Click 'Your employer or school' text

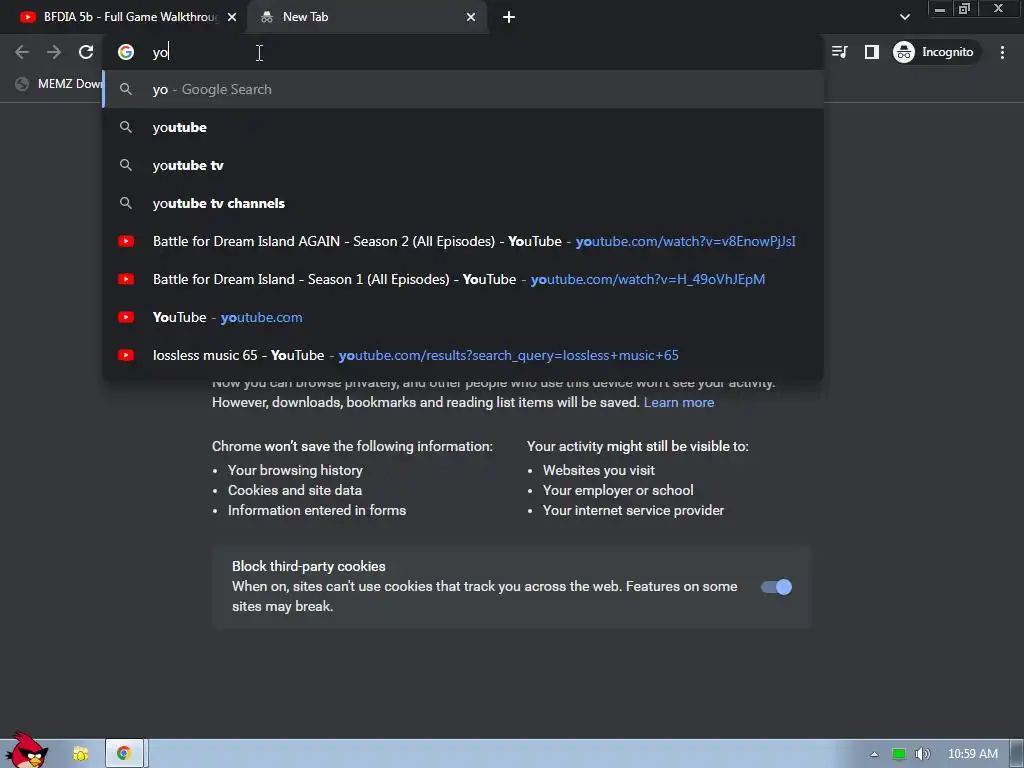(x=618, y=490)
